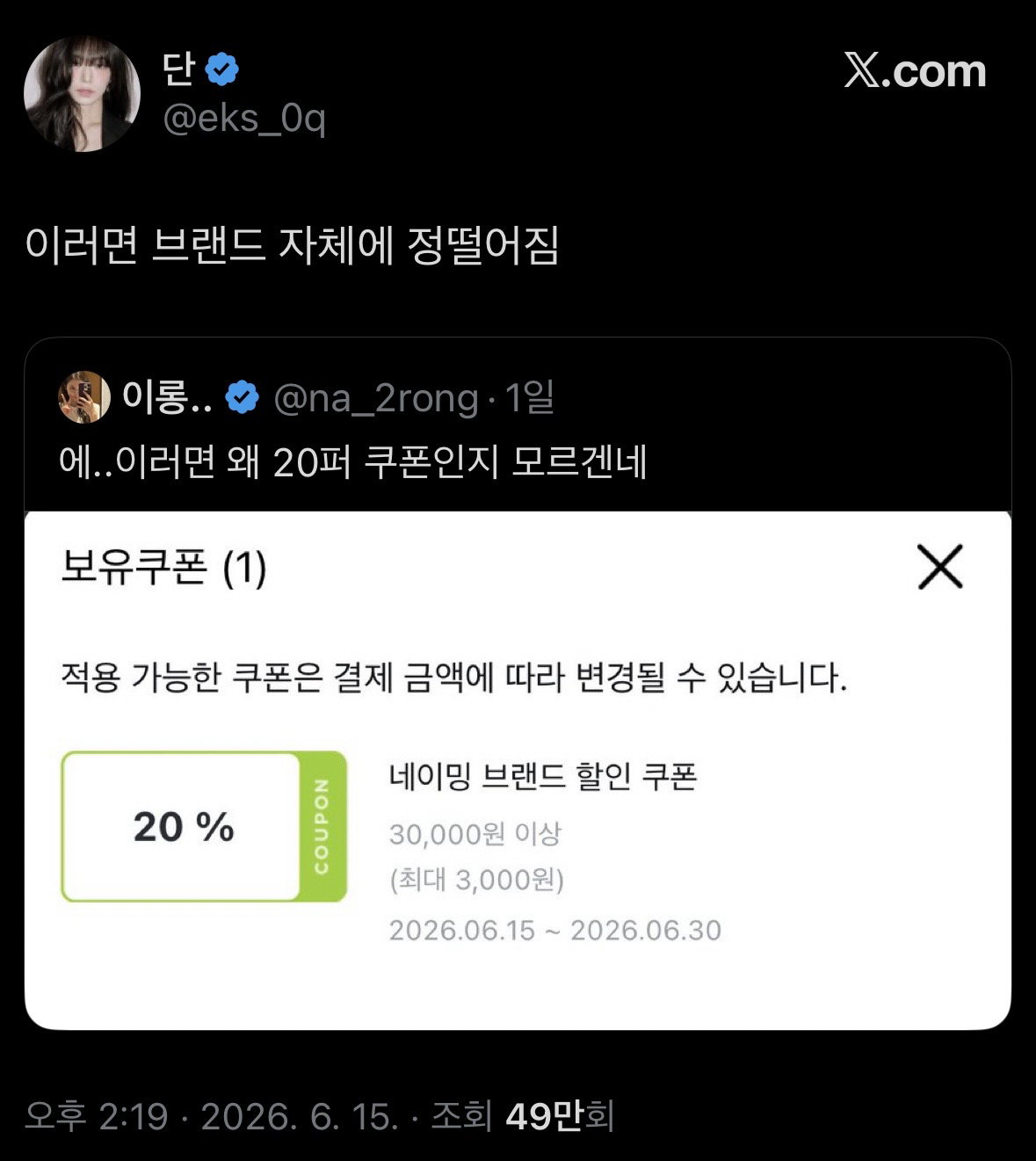Image resolution: width=1036 pixels, height=1161 pixels.
Task: Open 단's profile avatar photo
Action: pyautogui.click(x=82, y=94)
